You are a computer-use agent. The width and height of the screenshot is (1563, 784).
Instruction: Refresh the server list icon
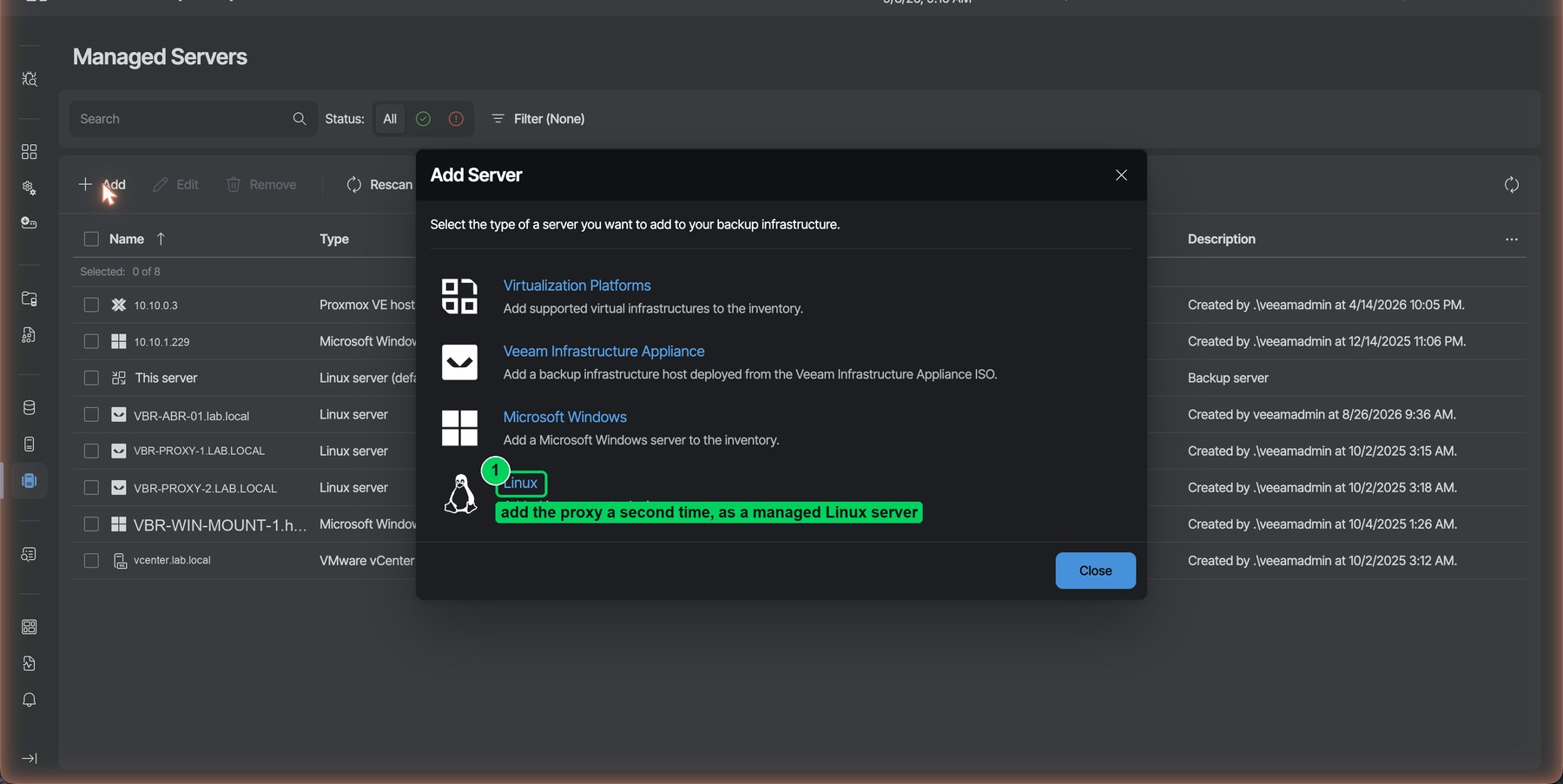point(1512,184)
